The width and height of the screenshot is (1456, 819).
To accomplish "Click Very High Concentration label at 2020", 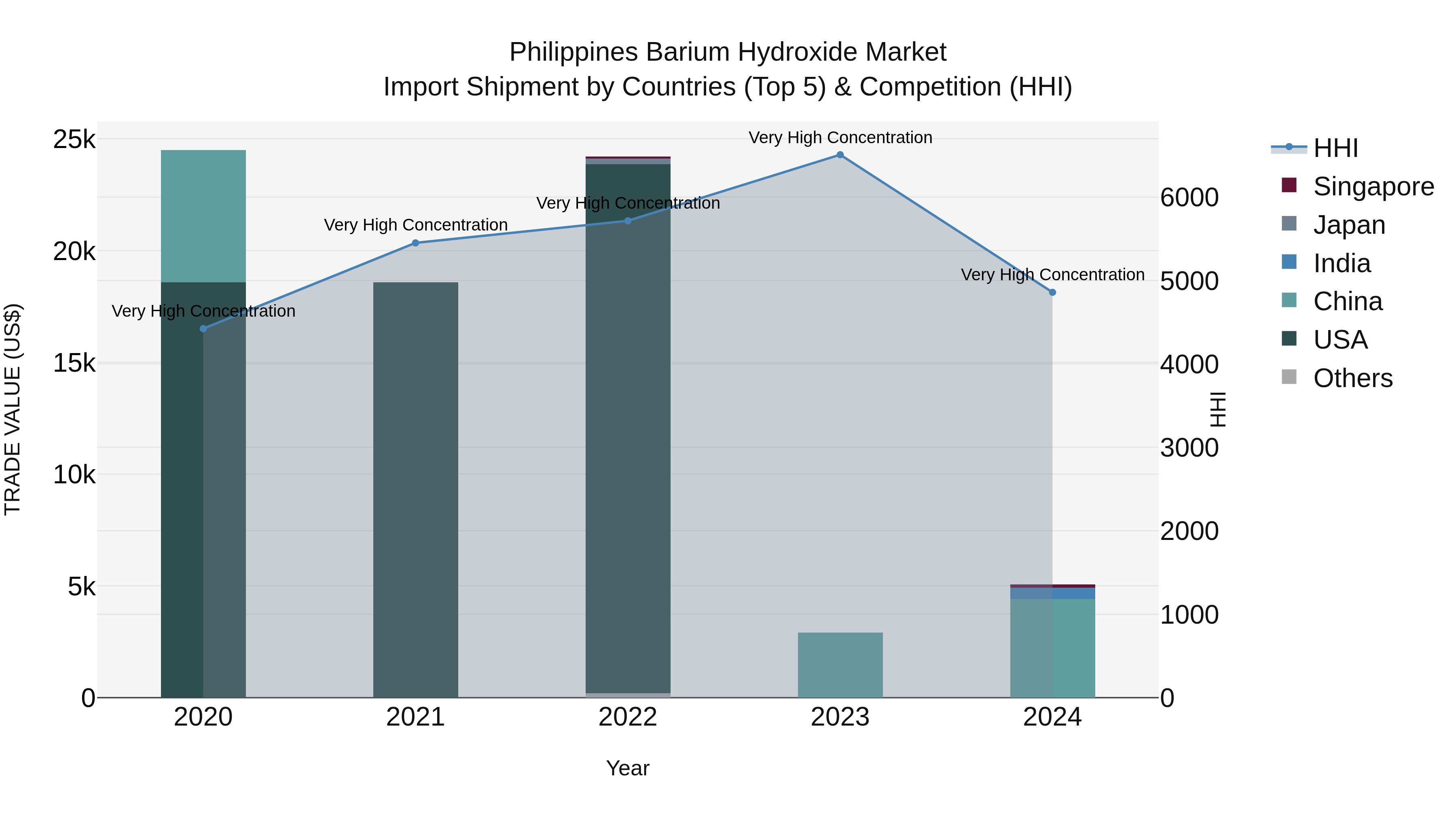I will 203,311.
